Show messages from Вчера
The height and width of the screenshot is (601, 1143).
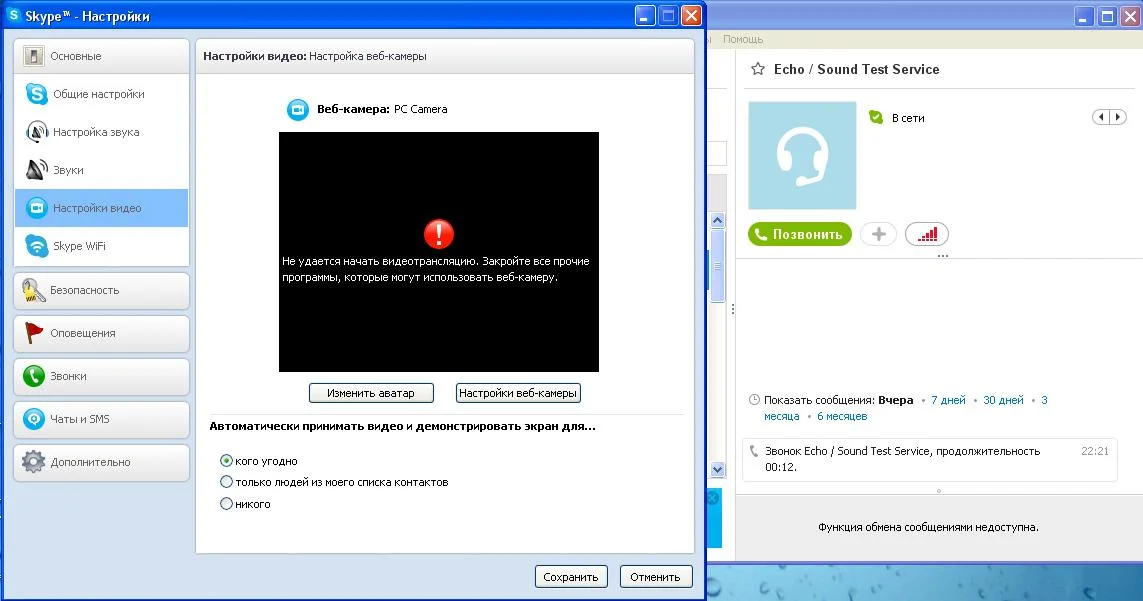[x=895, y=400]
